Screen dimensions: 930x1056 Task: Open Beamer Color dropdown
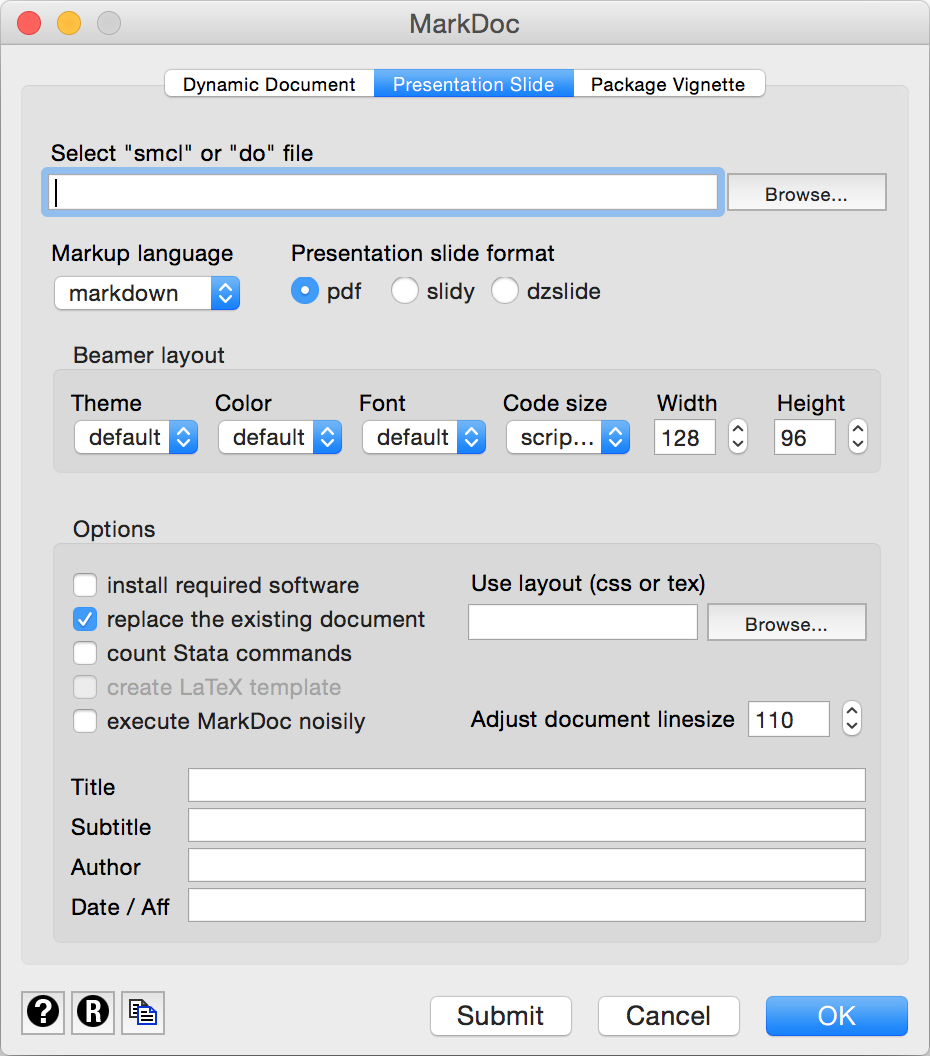point(280,437)
